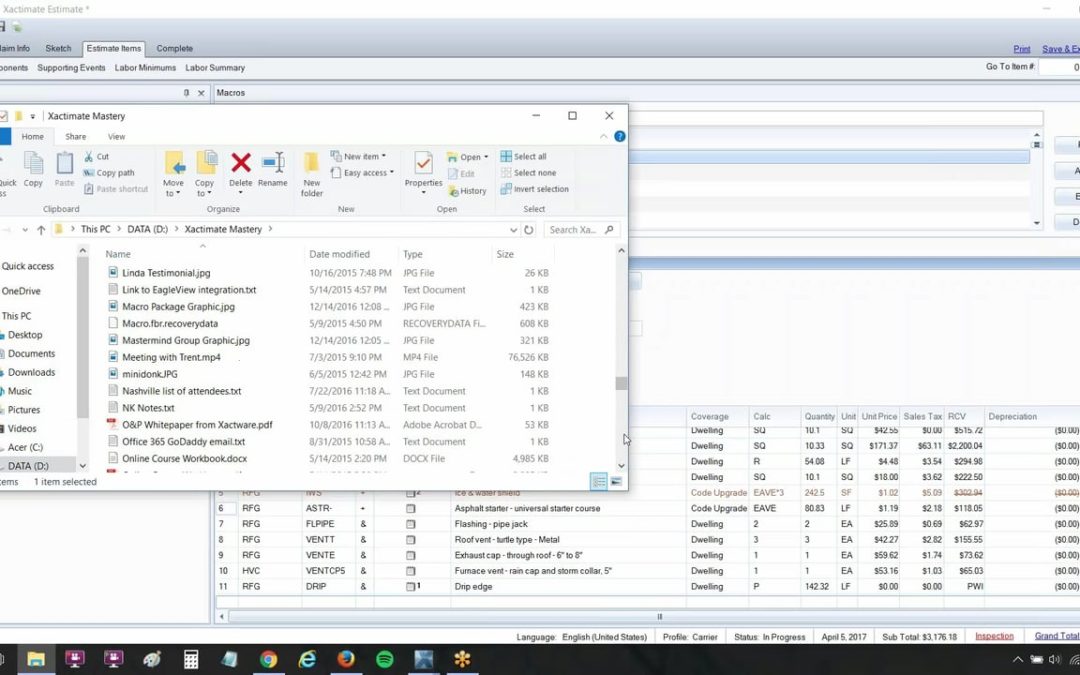
Task: Open Spotify from the taskbar
Action: tap(384, 659)
